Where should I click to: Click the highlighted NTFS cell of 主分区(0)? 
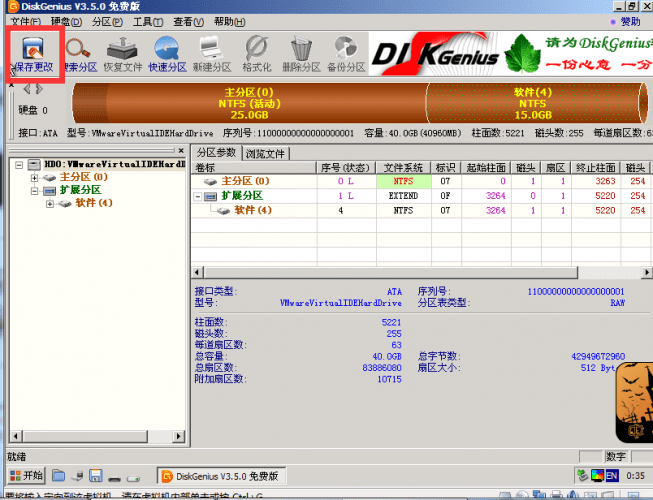point(404,181)
